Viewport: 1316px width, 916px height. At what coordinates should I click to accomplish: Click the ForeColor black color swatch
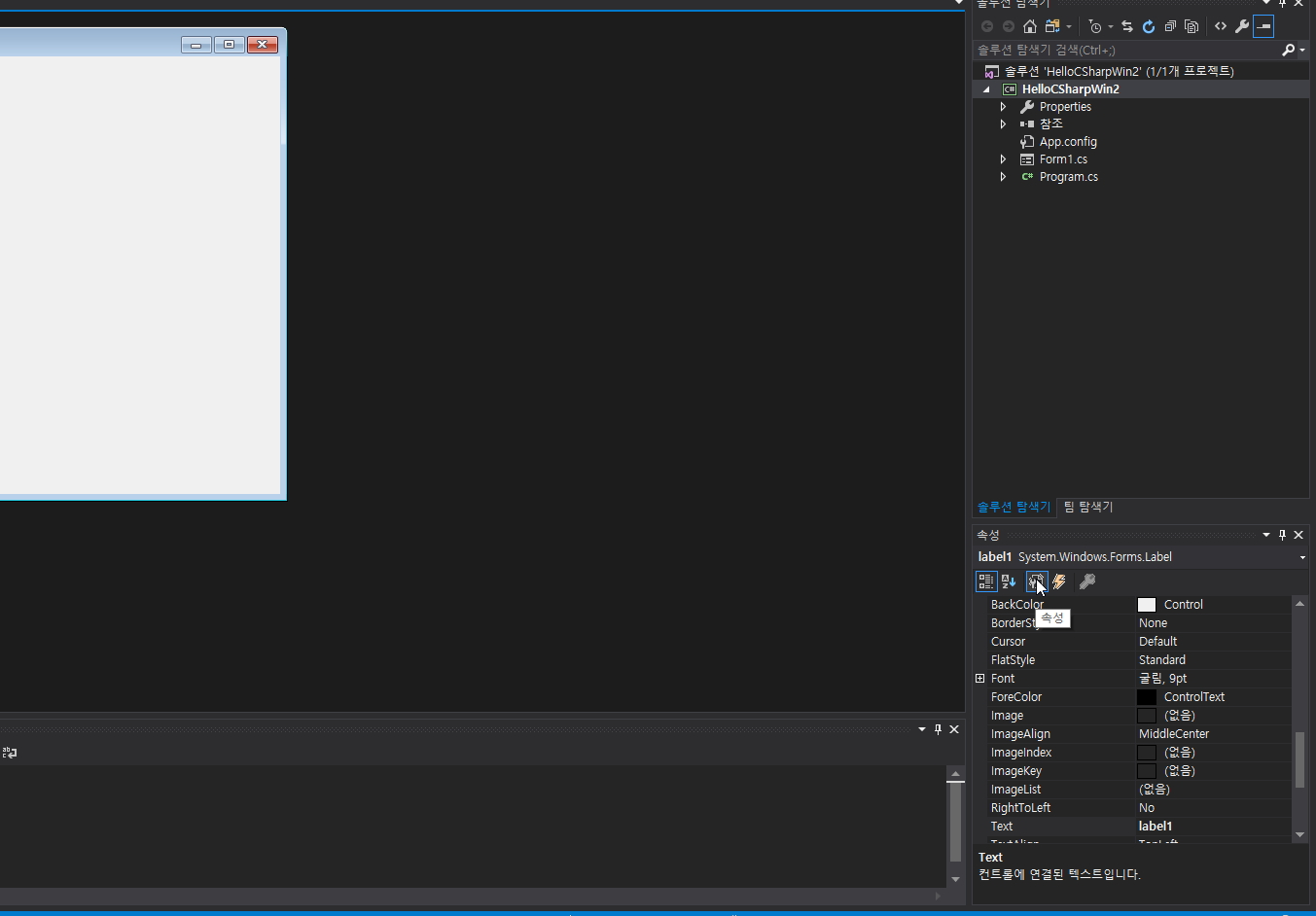pos(1147,697)
